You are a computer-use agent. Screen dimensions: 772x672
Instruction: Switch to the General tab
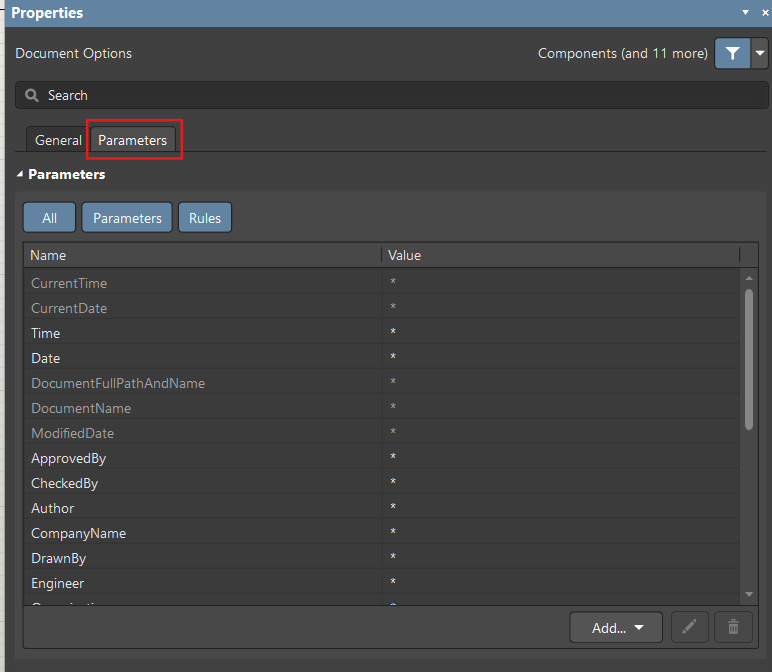[x=58, y=140]
